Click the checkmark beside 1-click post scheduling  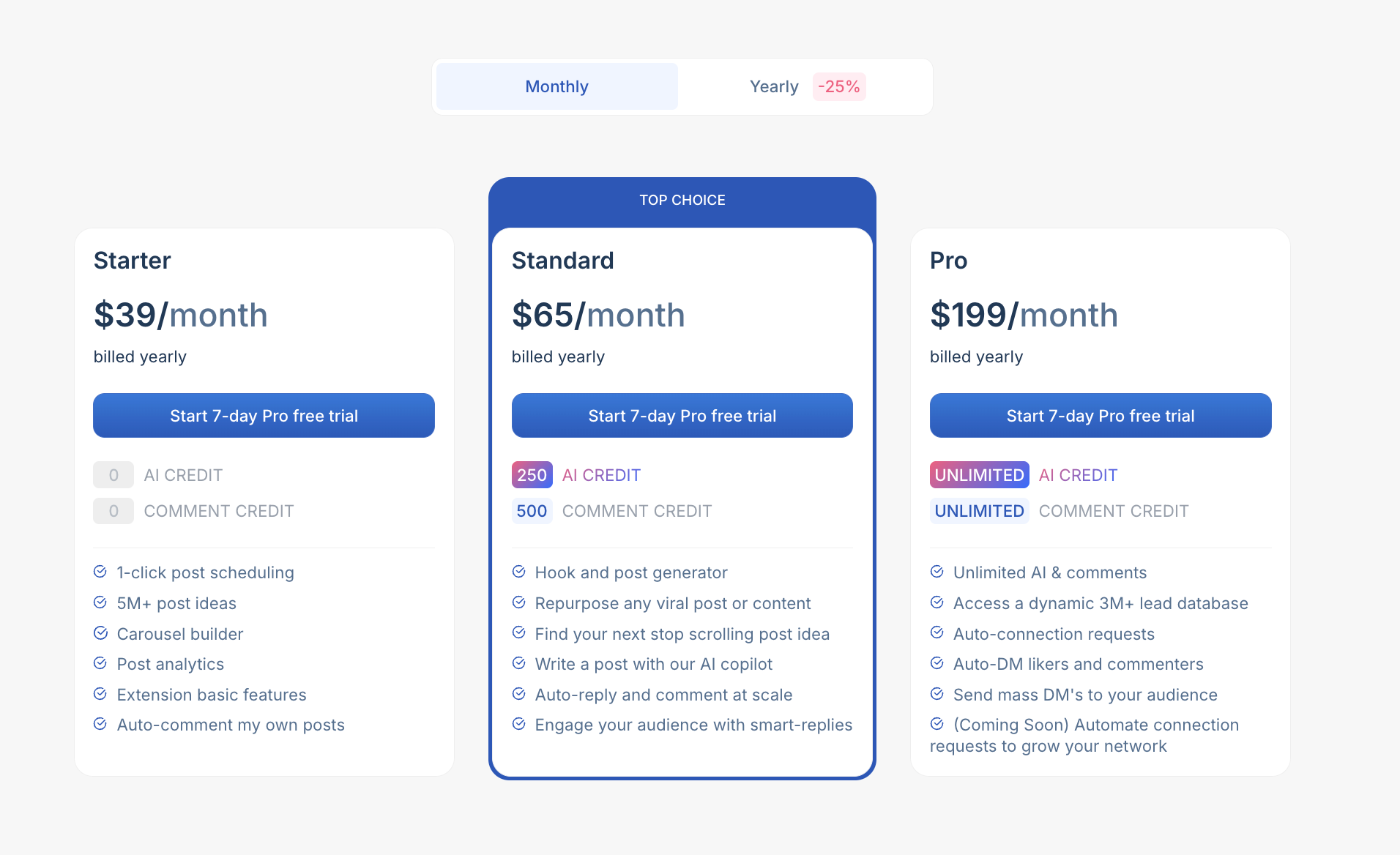[x=100, y=572]
